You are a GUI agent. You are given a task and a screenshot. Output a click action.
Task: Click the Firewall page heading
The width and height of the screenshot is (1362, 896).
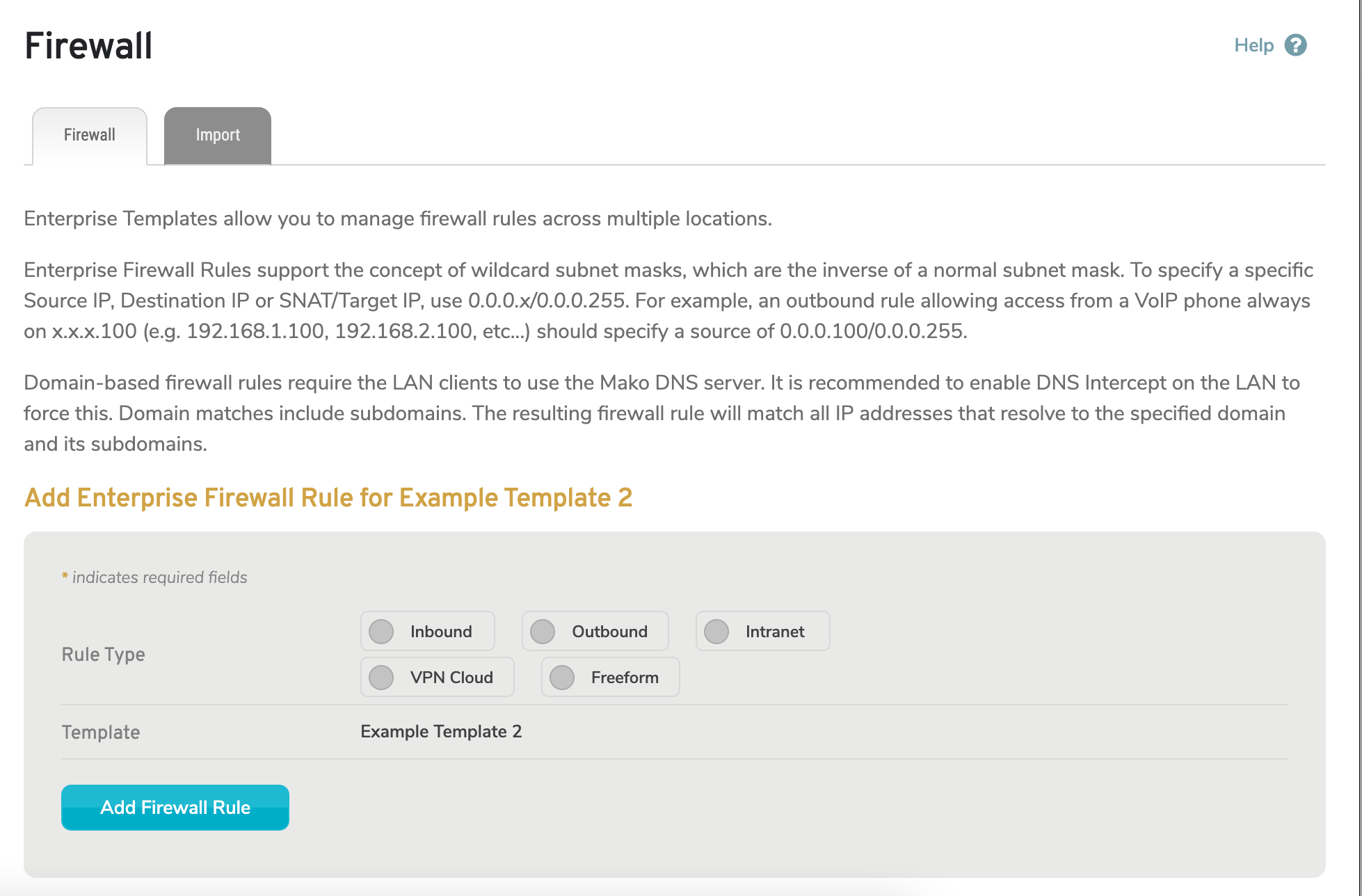[x=88, y=46]
